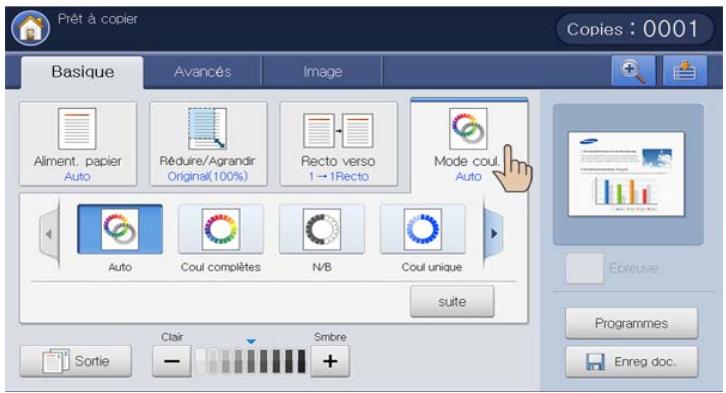Viewport: 726px width, 393px height.
Task: Click the Clair label
Action: point(172,337)
